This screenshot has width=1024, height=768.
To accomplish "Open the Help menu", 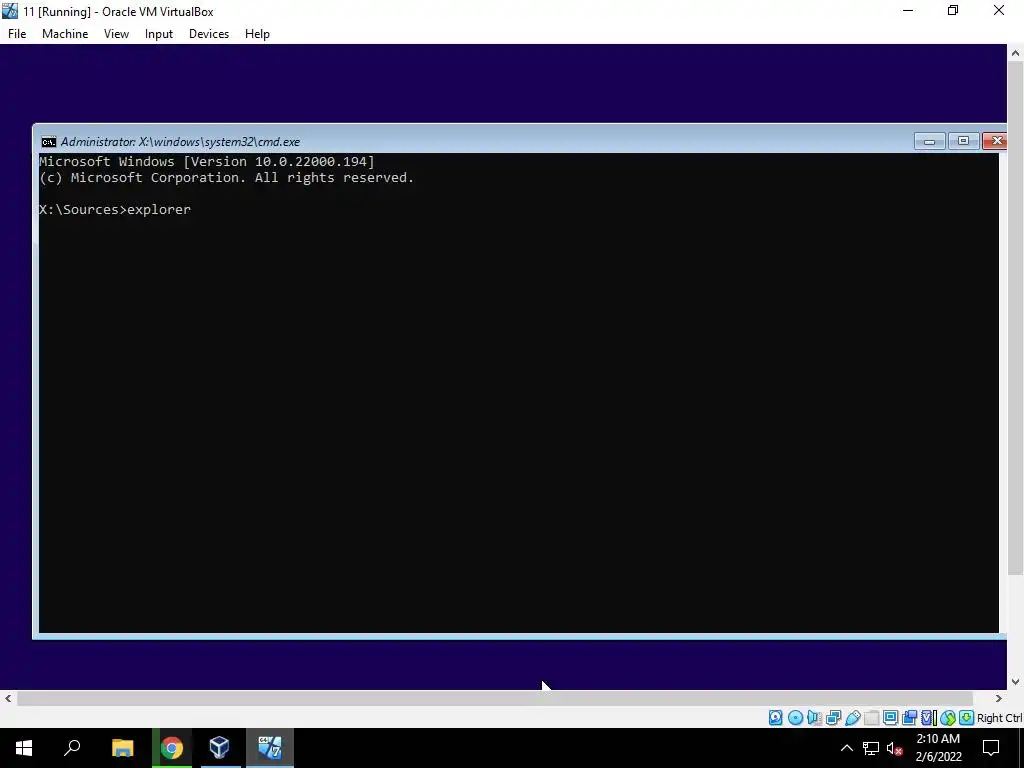I will coord(257,34).
